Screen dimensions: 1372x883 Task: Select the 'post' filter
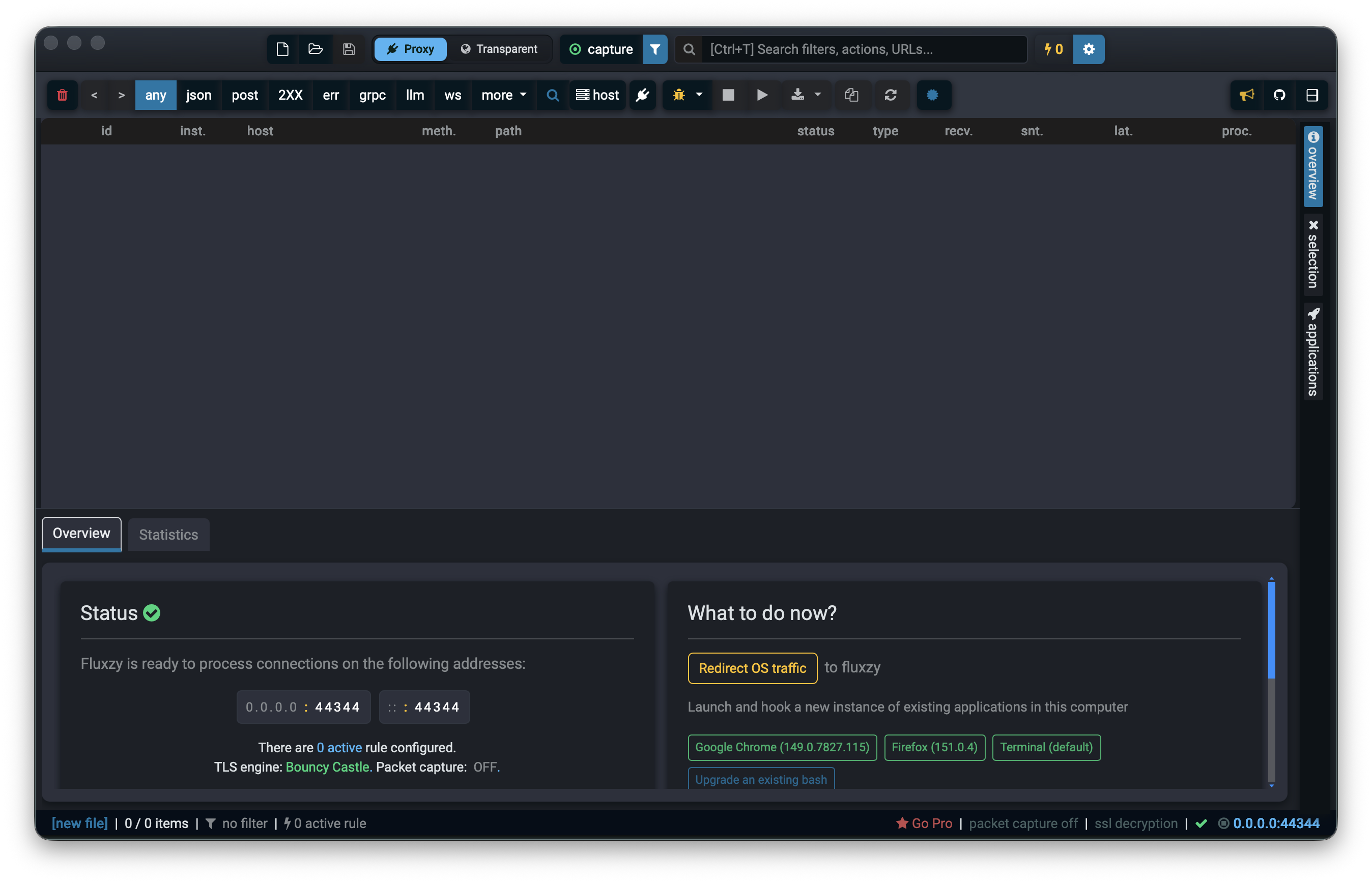245,95
